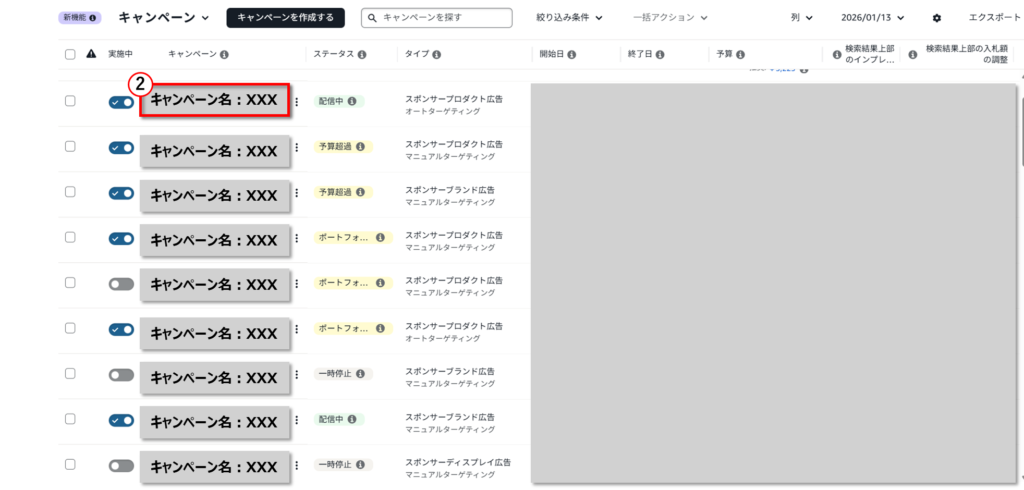Tick the select-all checkbox in table header
Image resolution: width=1024 pixels, height=490 pixels.
[70, 54]
